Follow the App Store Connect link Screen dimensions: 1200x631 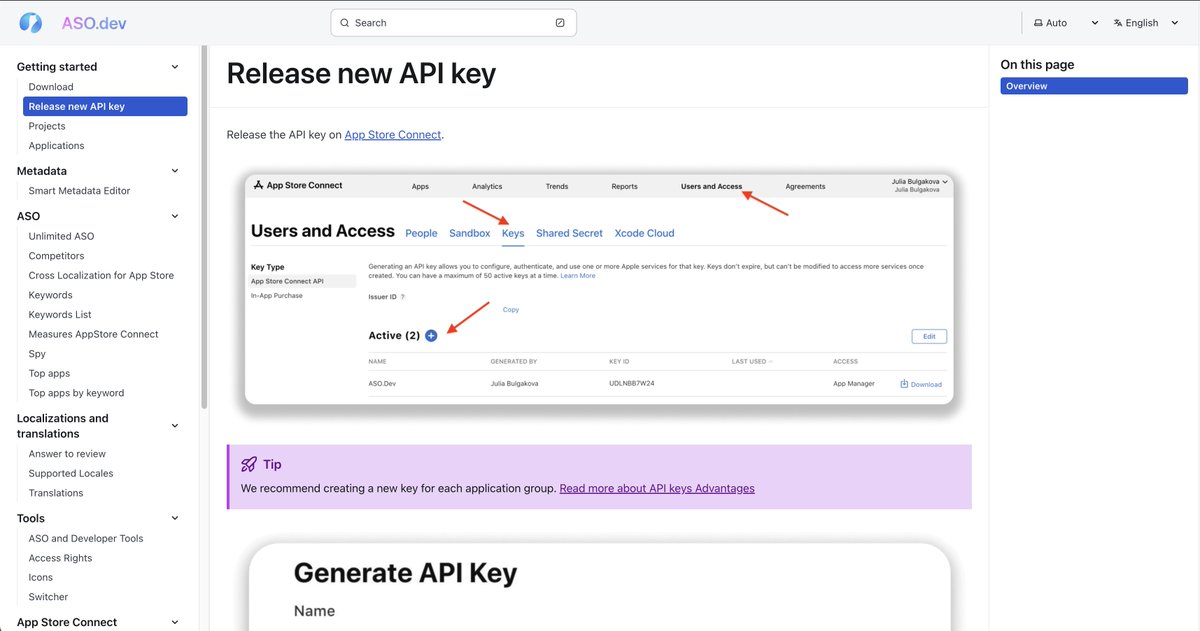393,134
